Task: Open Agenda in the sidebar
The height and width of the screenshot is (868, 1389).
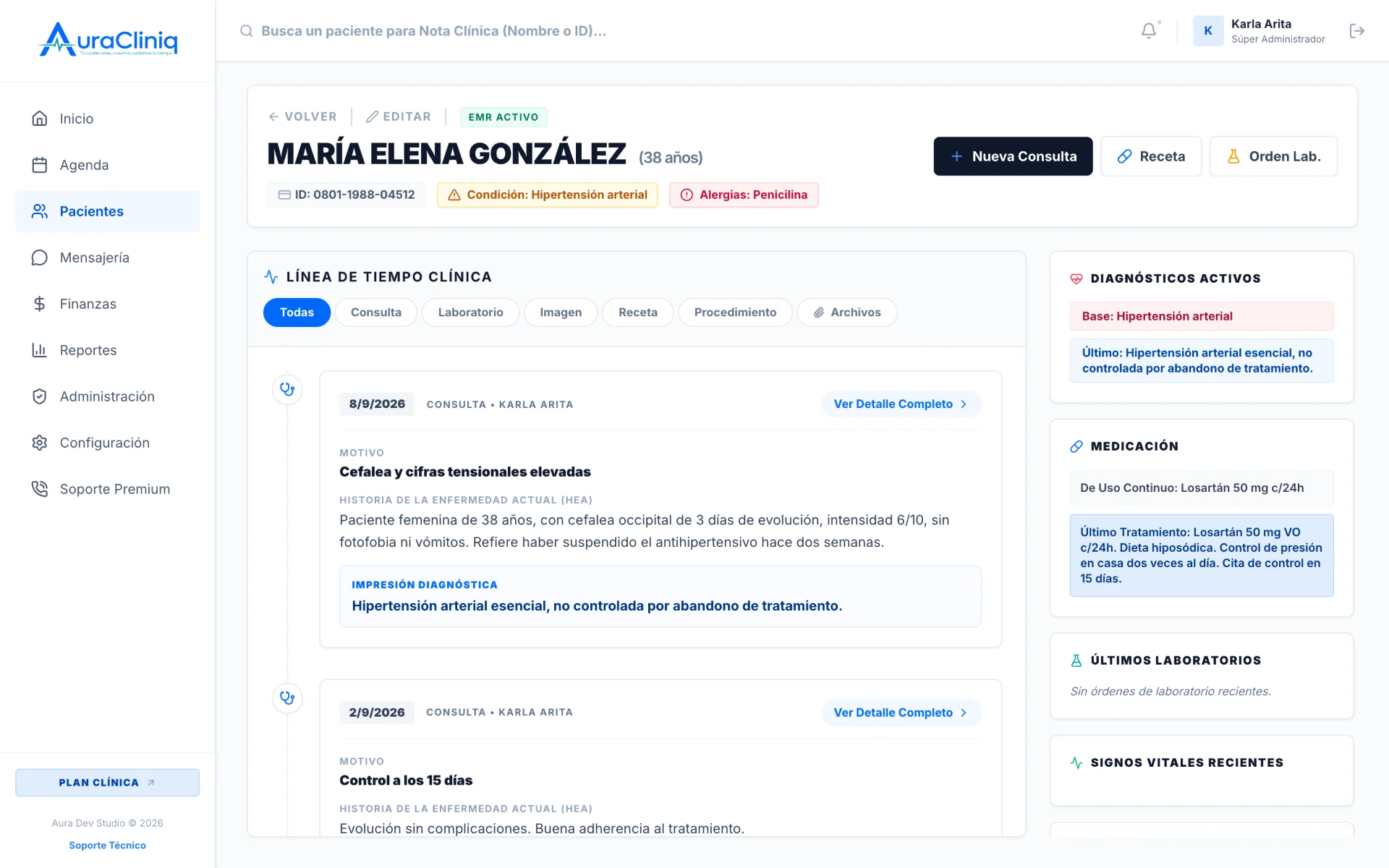Action: 107,165
